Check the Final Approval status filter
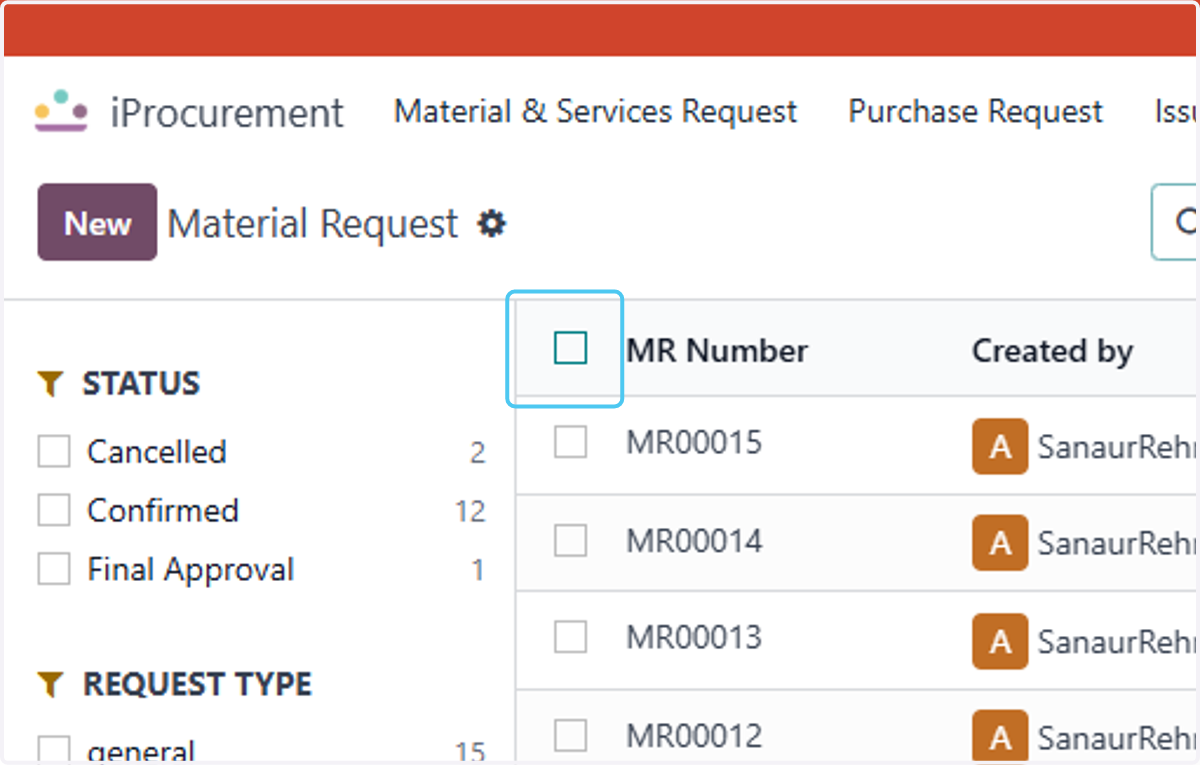1200x765 pixels. pyautogui.click(x=54, y=570)
